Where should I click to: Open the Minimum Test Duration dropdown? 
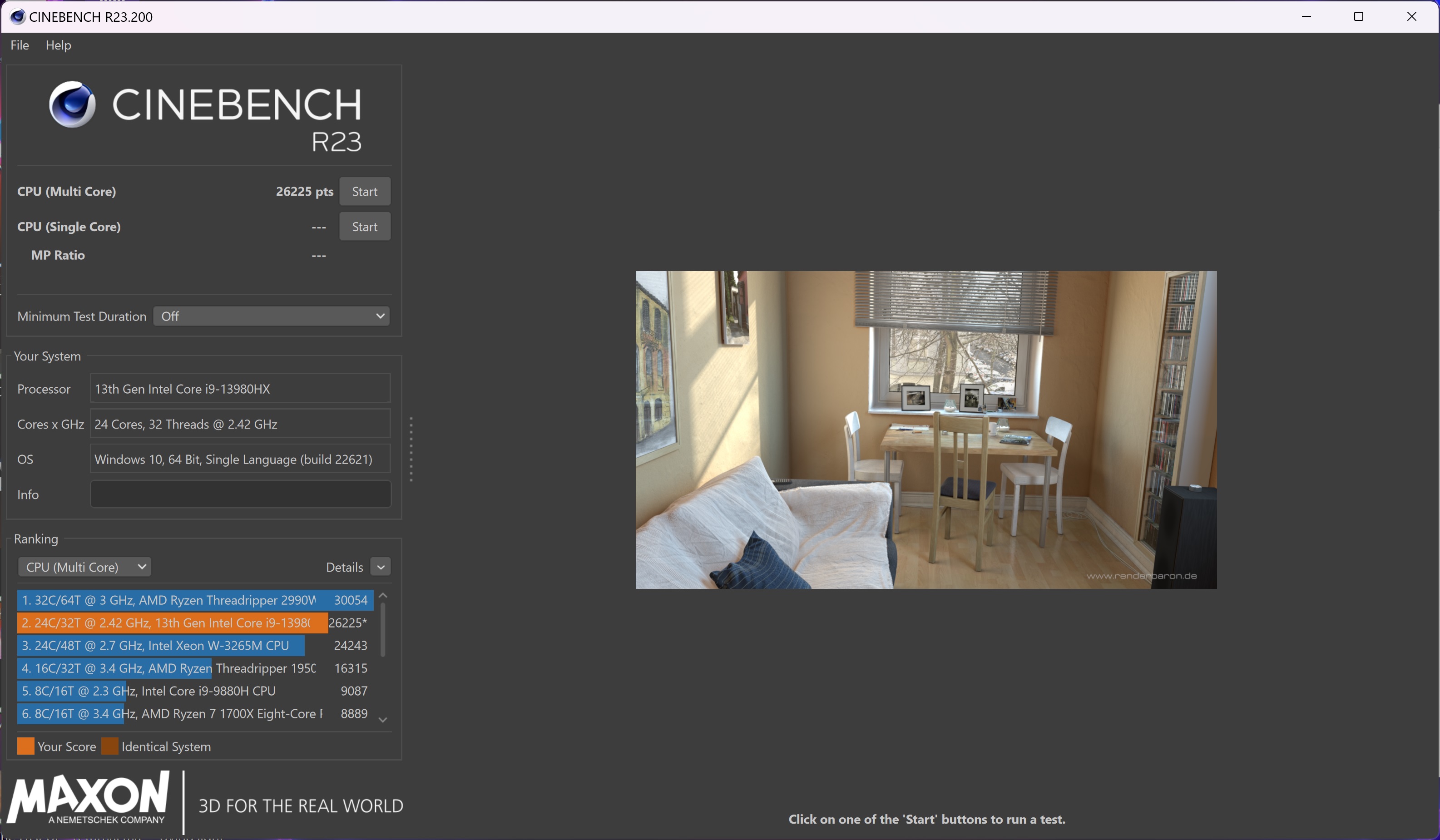(272, 316)
